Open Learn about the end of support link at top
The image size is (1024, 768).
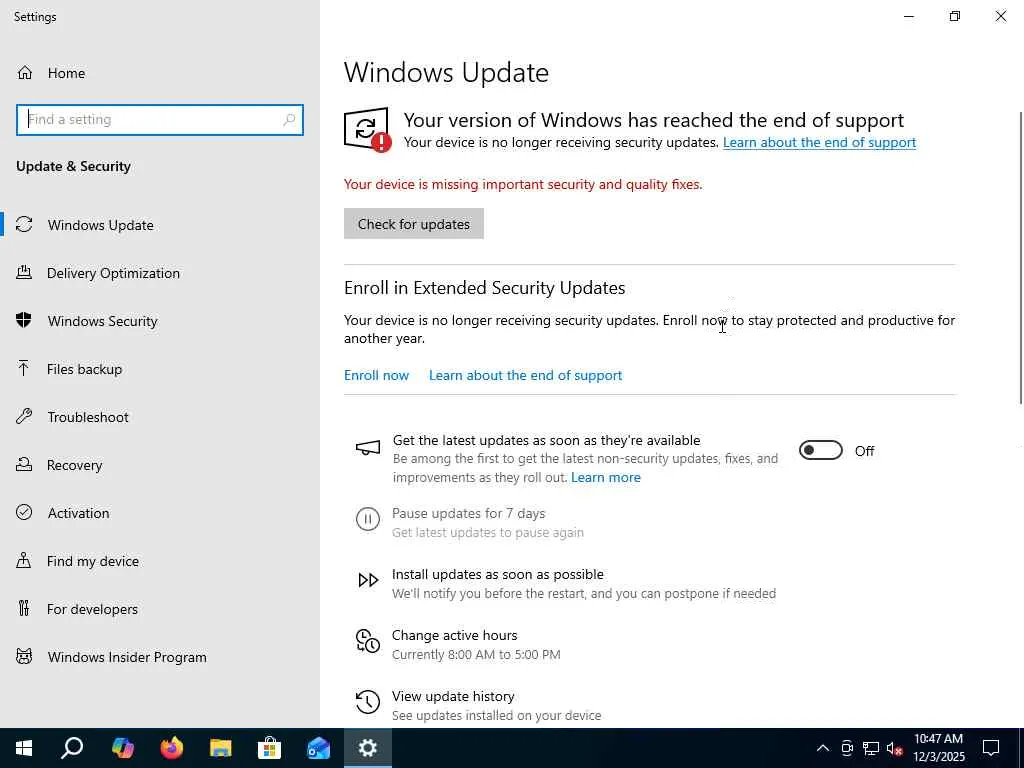click(x=819, y=142)
